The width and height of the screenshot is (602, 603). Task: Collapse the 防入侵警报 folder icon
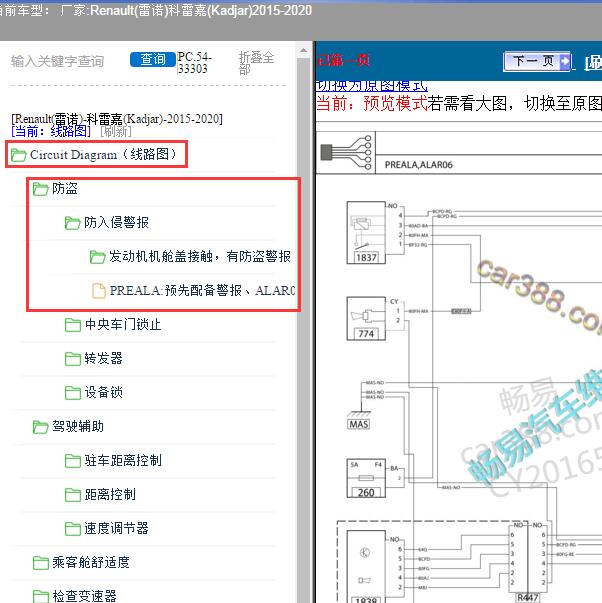tap(72, 223)
